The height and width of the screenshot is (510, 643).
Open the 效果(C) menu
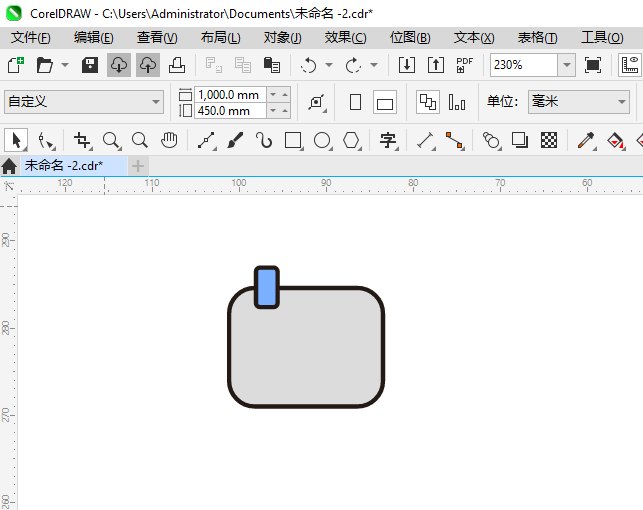[x=345, y=37]
